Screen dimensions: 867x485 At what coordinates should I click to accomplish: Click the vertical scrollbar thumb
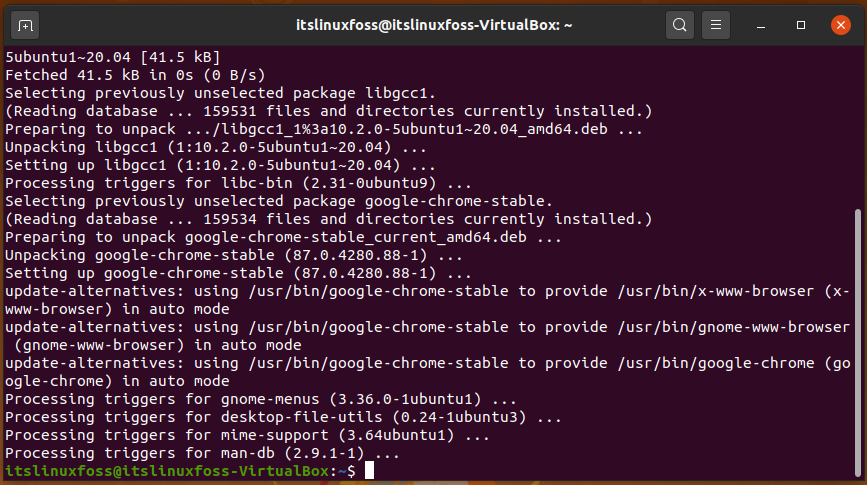coord(858,342)
